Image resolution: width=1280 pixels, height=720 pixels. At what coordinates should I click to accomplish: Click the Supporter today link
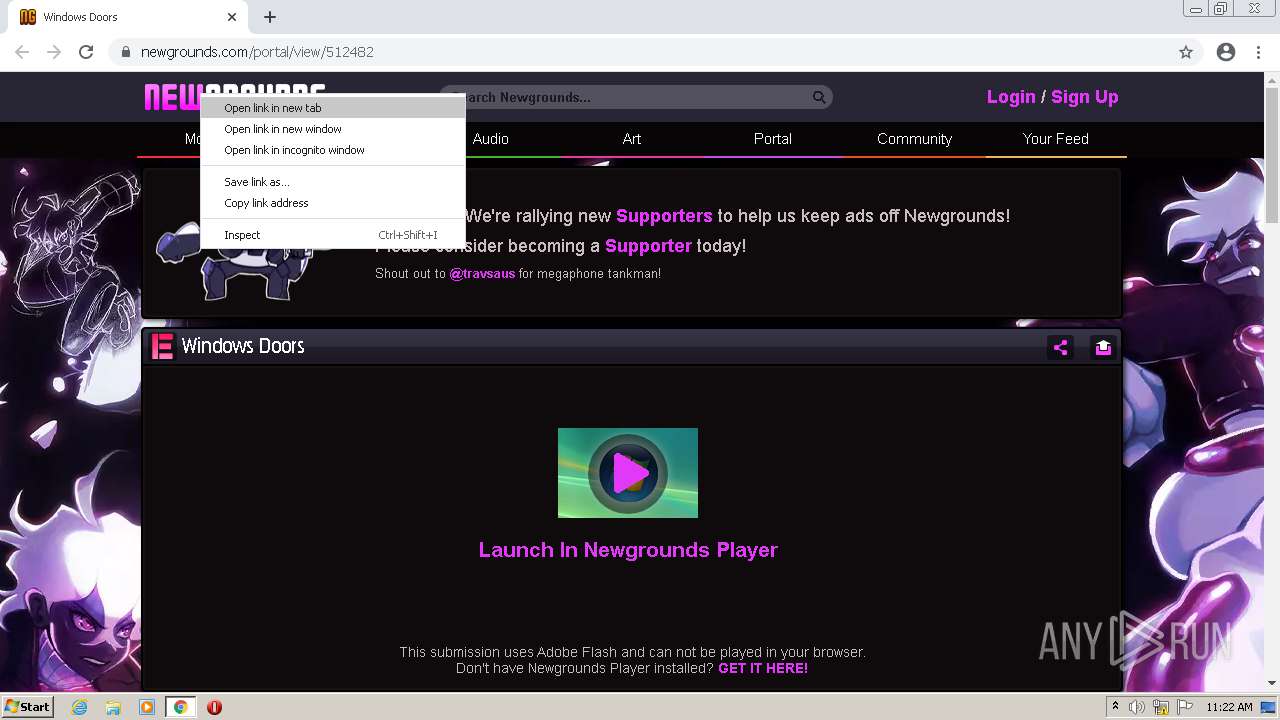(x=648, y=246)
